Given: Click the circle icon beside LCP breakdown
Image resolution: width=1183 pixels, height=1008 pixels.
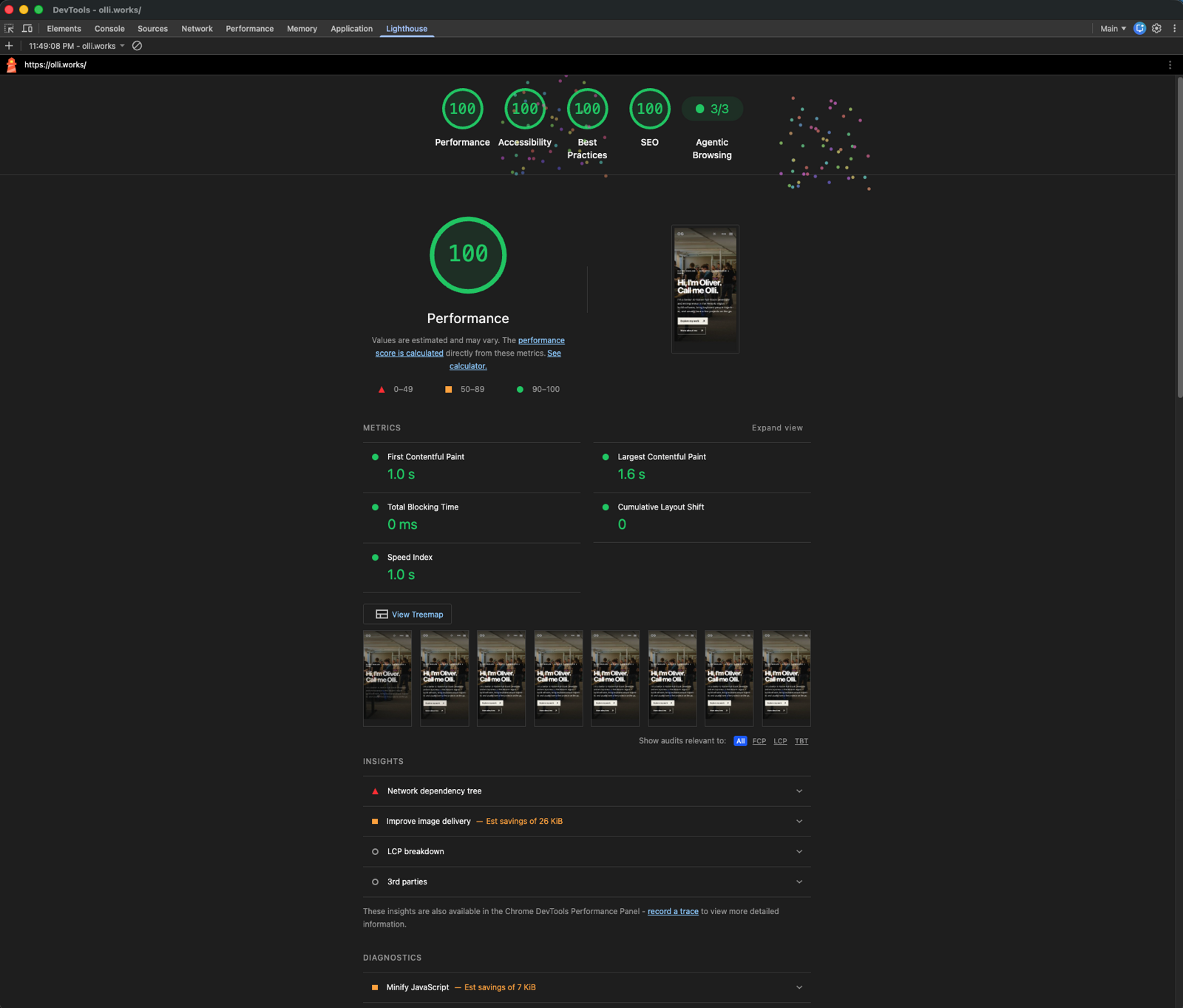Looking at the screenshot, I should point(375,852).
